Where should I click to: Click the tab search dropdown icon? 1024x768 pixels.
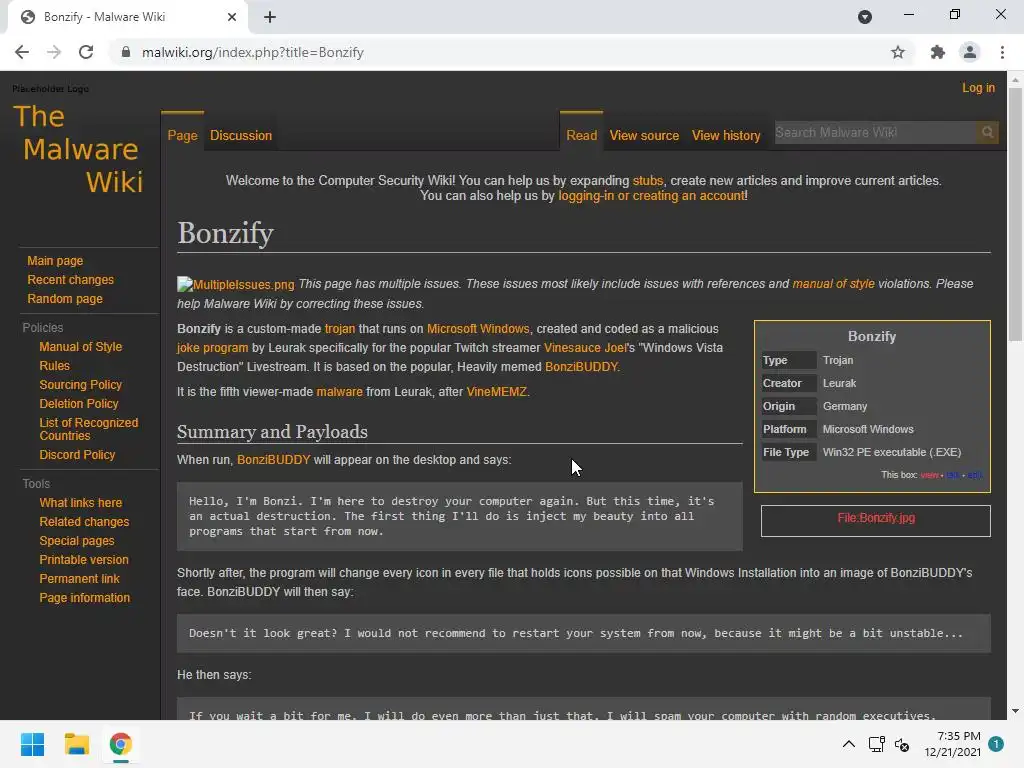(x=865, y=17)
